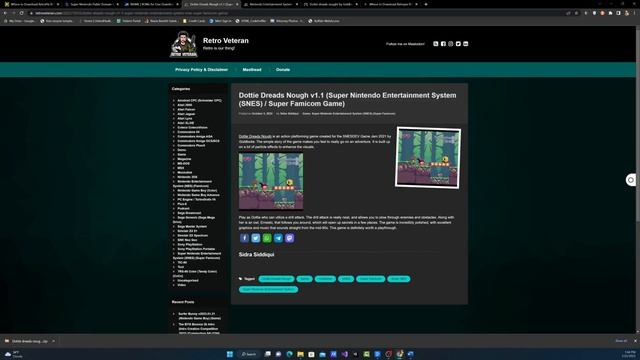Screen dimensions: 640x360
Task: Select Podcast category
Action: (x=184, y=209)
